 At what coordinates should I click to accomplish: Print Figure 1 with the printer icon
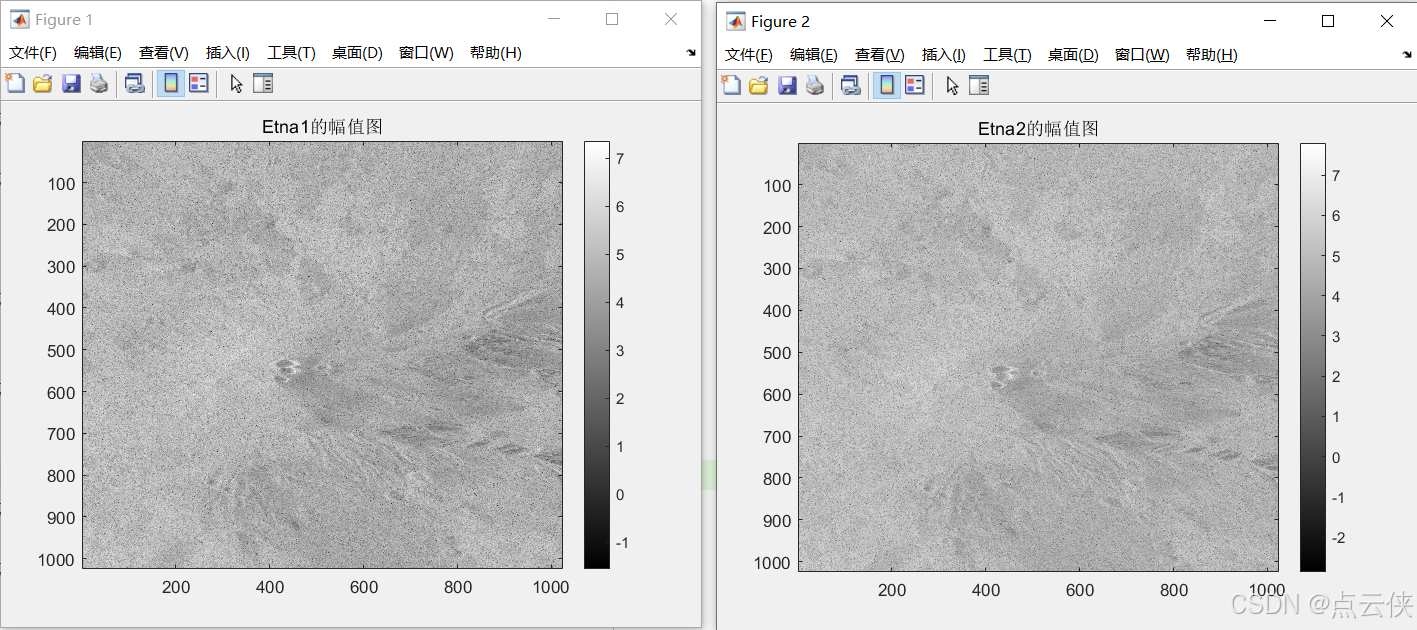98,84
